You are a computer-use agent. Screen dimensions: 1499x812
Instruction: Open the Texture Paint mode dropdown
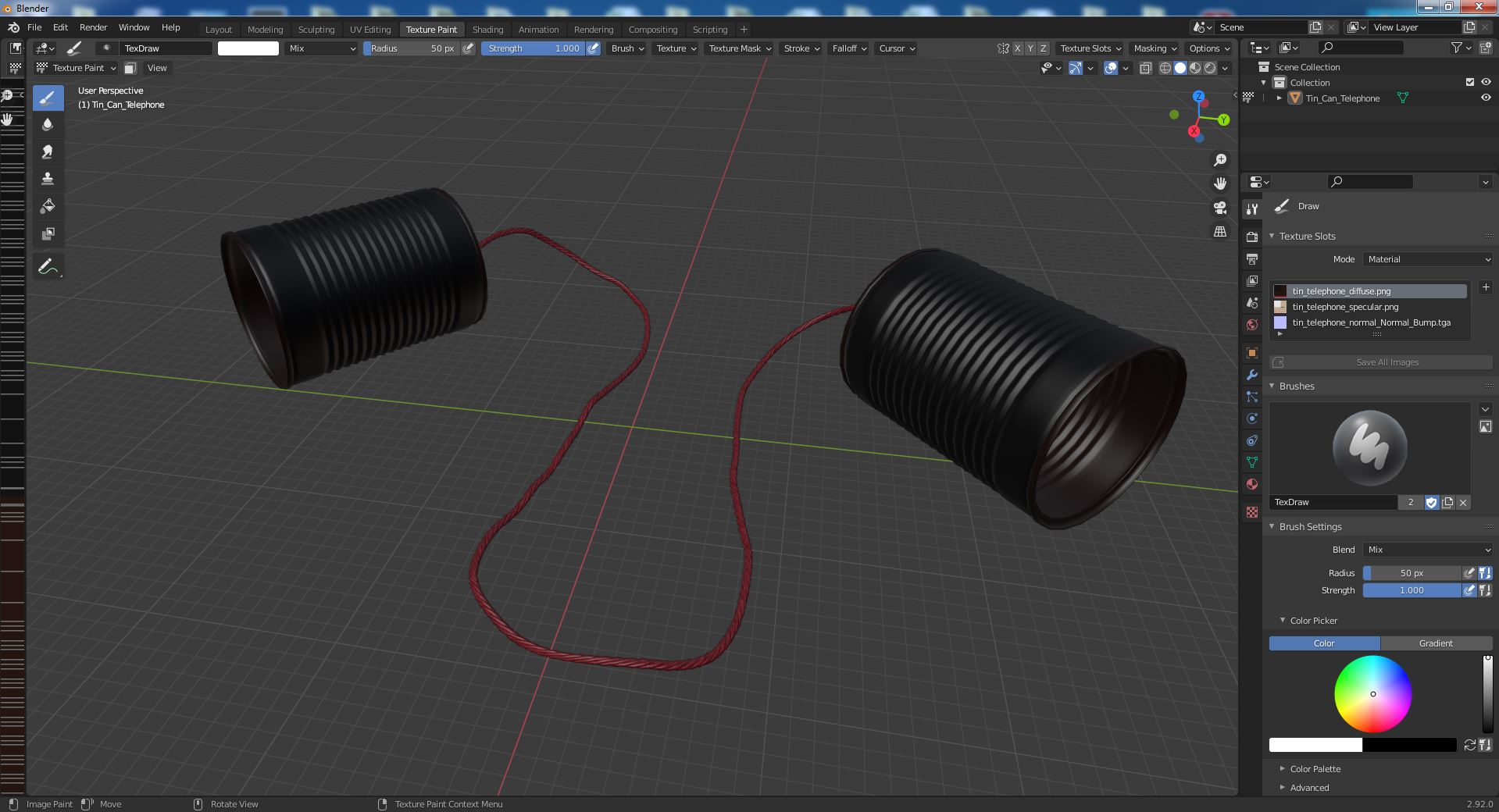77,68
